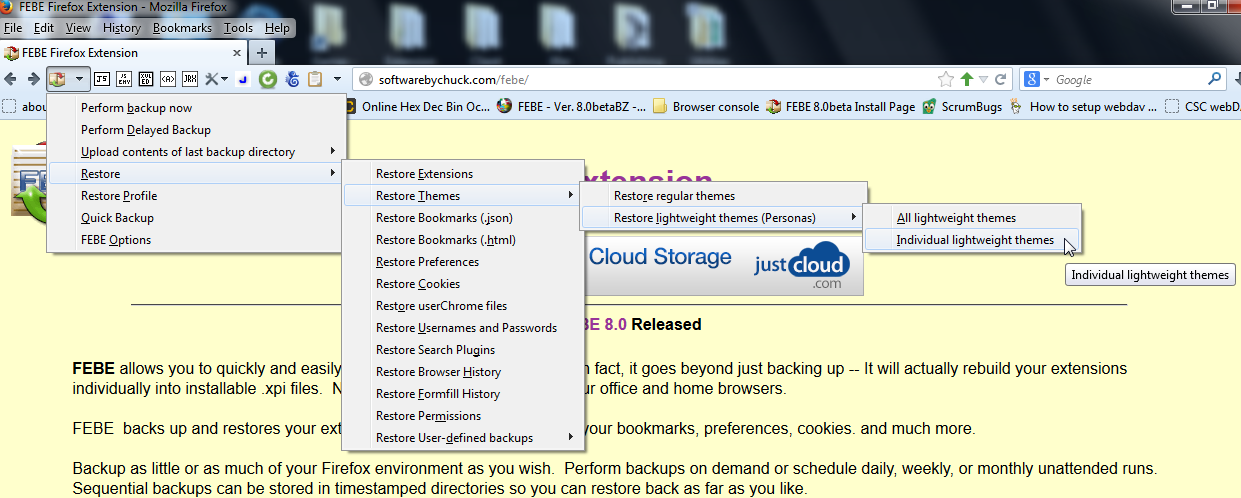Expand Restore User-defined backups submenu
Viewport: 1241px width, 498px height.
[x=463, y=438]
